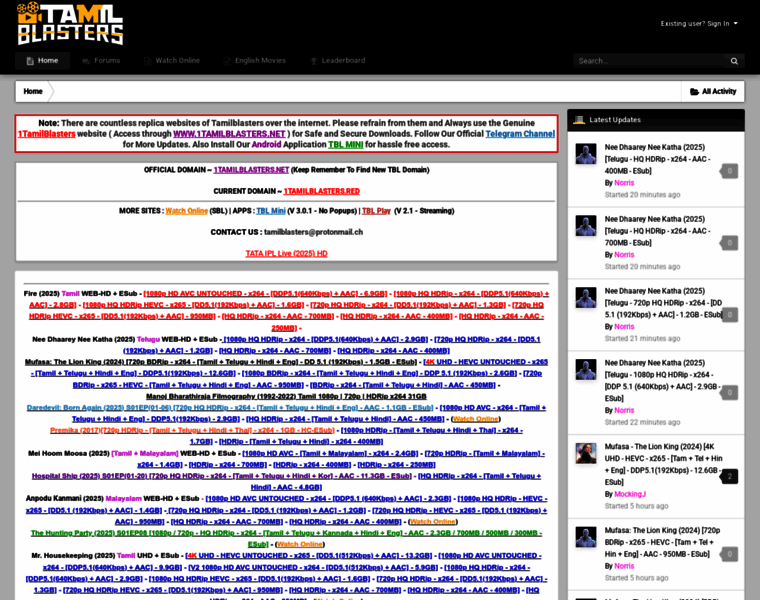Screen dimensions: 760x600
Task: Click the search magnifier icon
Action: click(734, 61)
